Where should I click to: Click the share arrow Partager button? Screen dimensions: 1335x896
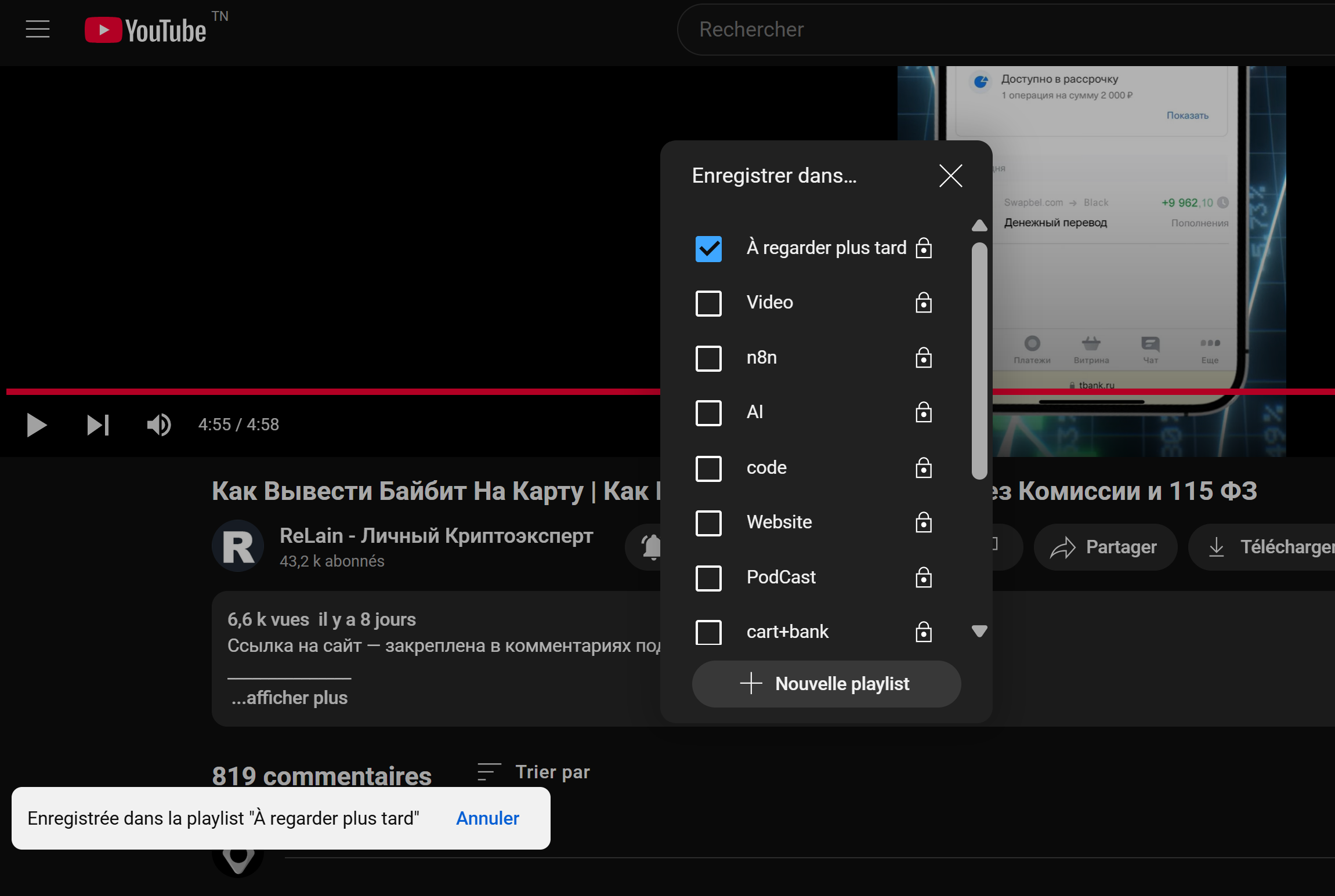click(x=1105, y=547)
